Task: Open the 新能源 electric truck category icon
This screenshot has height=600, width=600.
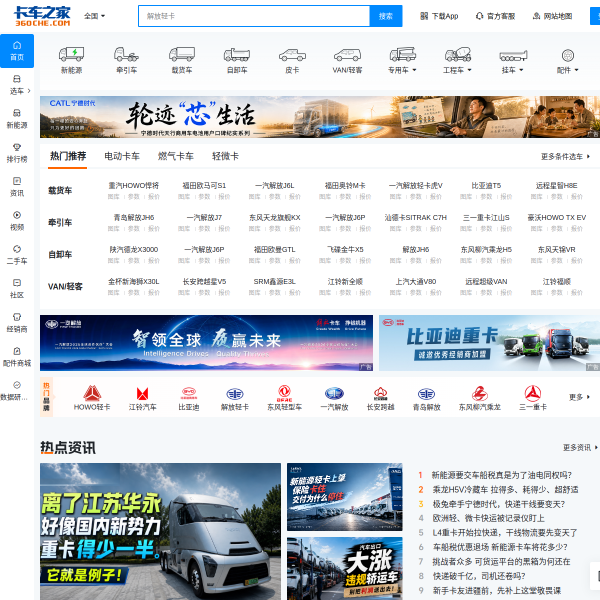Action: [x=72, y=60]
